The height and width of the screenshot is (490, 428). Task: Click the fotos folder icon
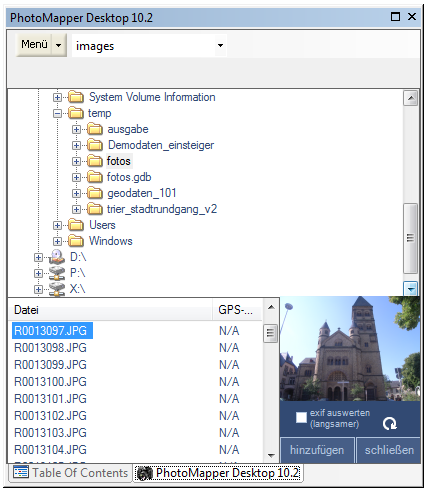click(95, 161)
